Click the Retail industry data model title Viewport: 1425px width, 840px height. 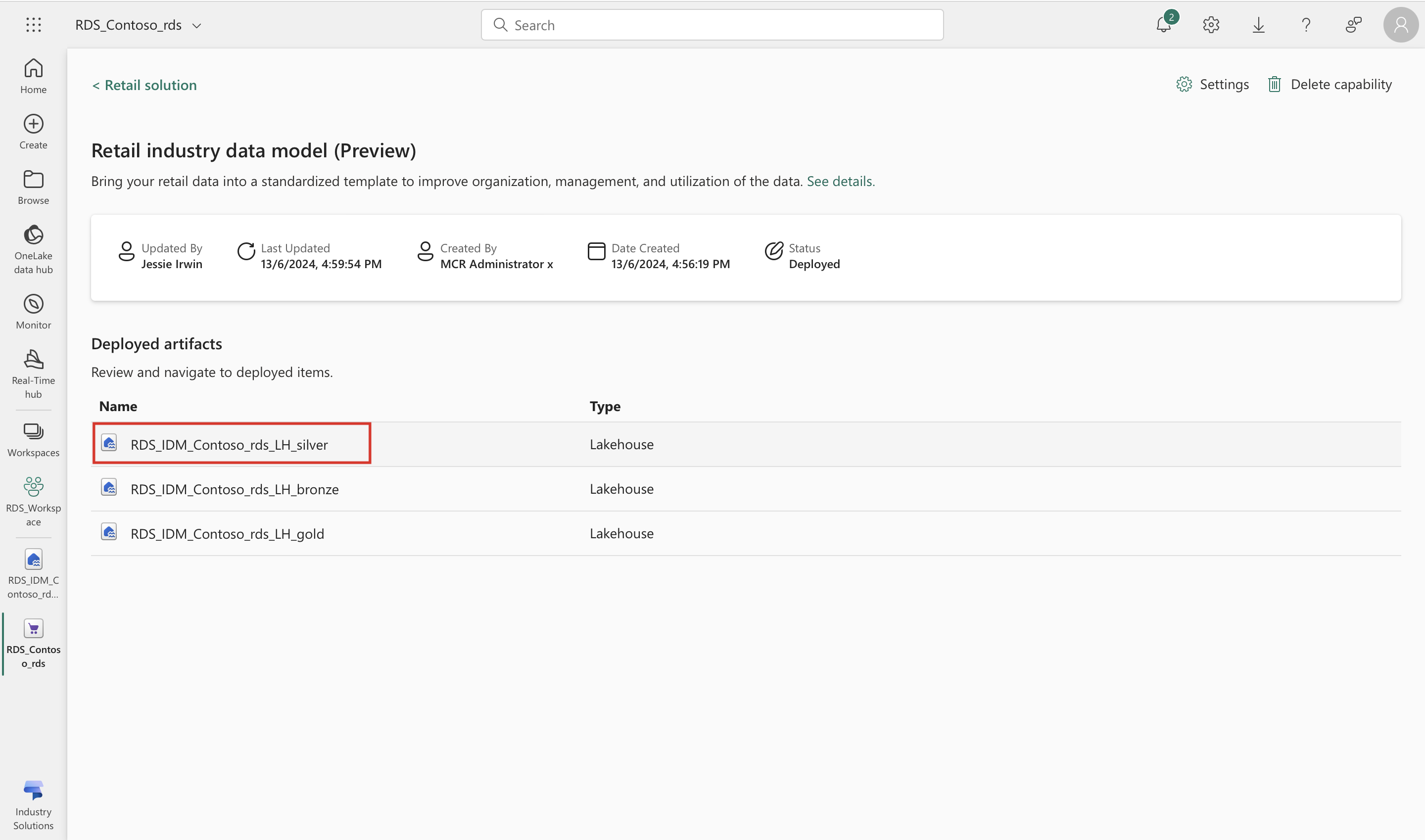coord(254,150)
